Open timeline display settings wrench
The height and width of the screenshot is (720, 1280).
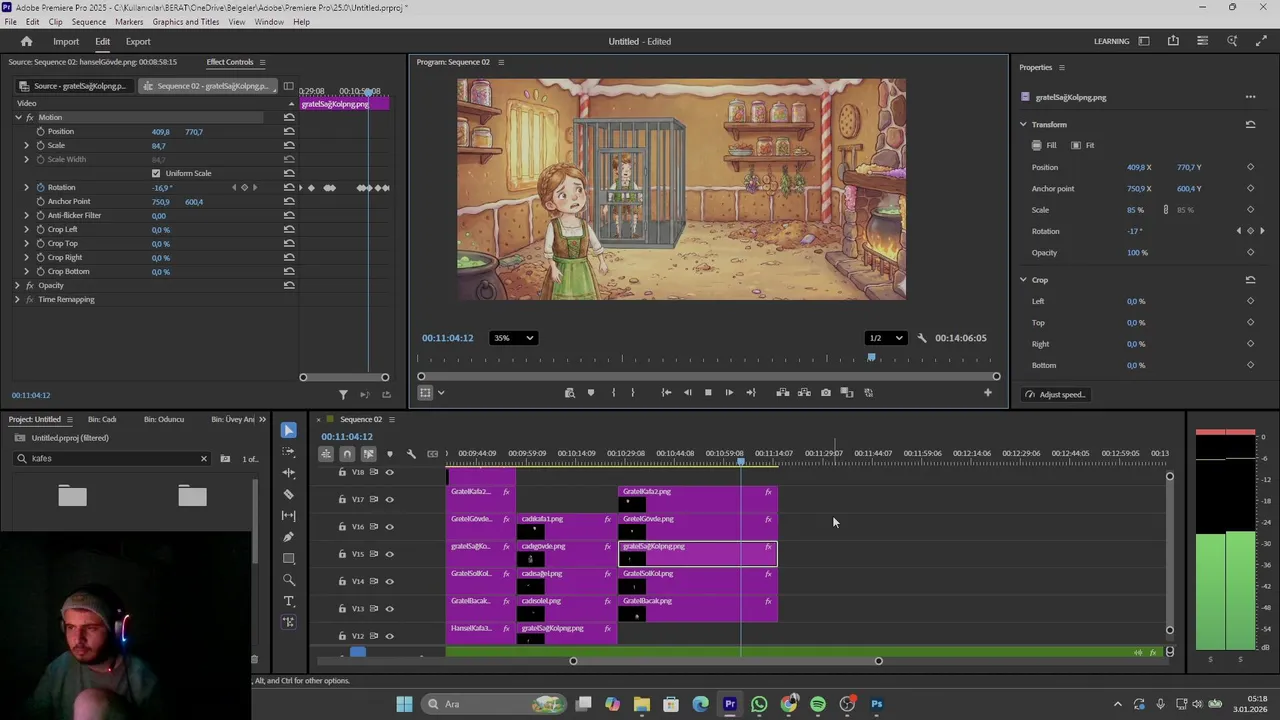click(x=411, y=454)
